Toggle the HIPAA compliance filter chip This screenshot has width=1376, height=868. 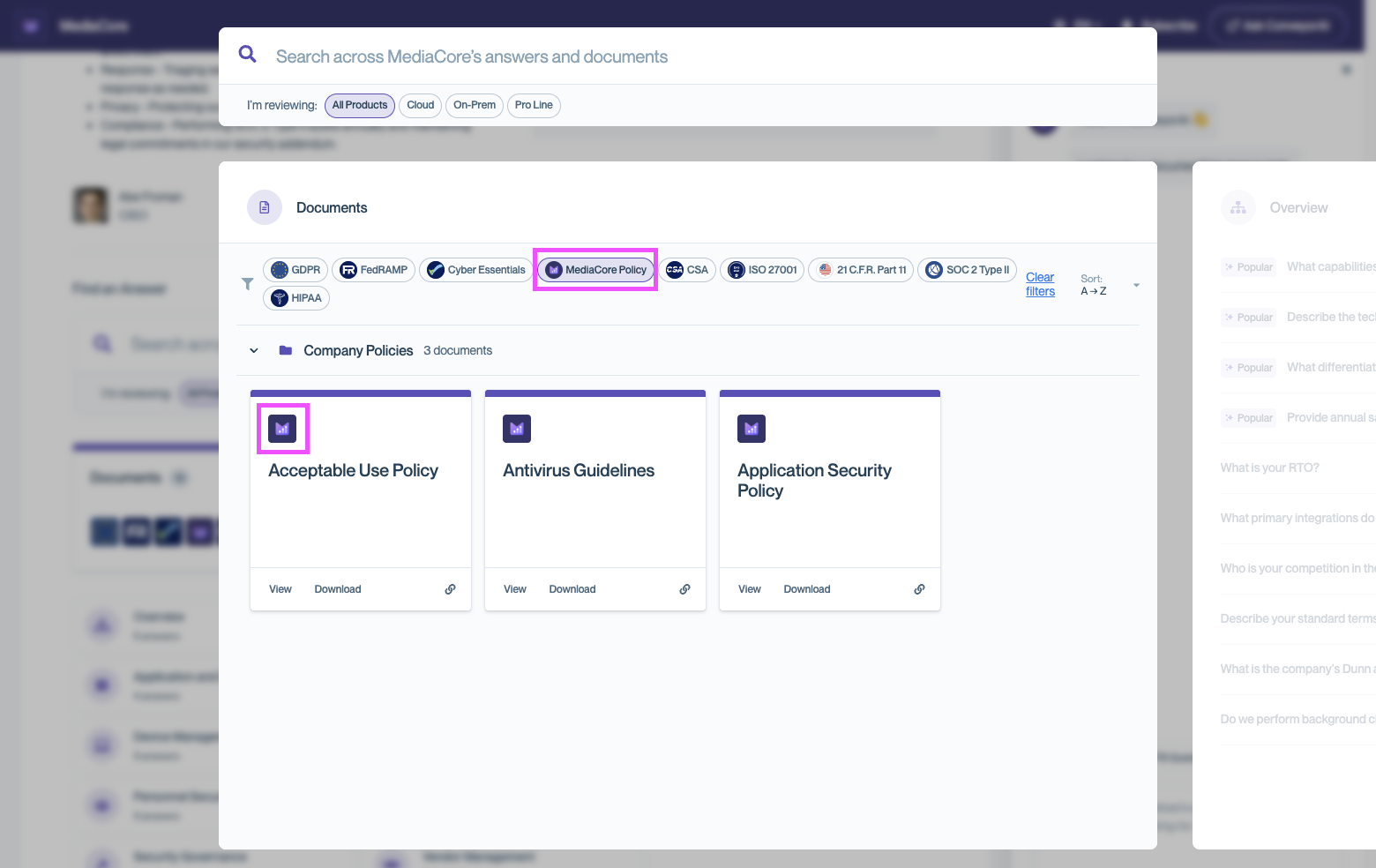[x=296, y=298]
